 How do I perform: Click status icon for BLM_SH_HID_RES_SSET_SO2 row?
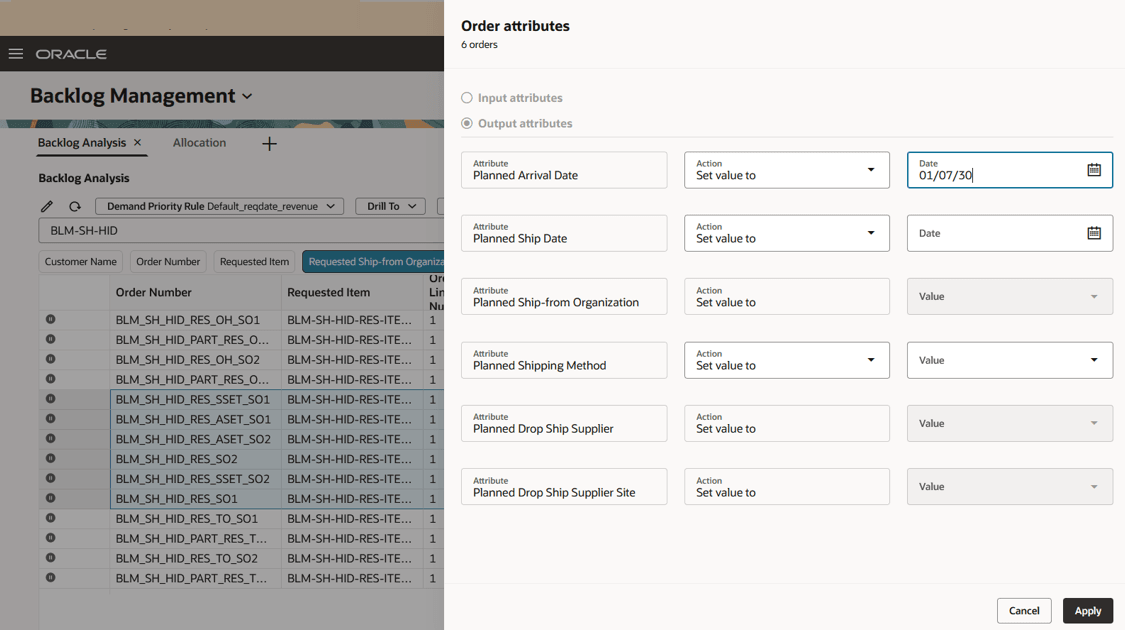[x=50, y=478]
